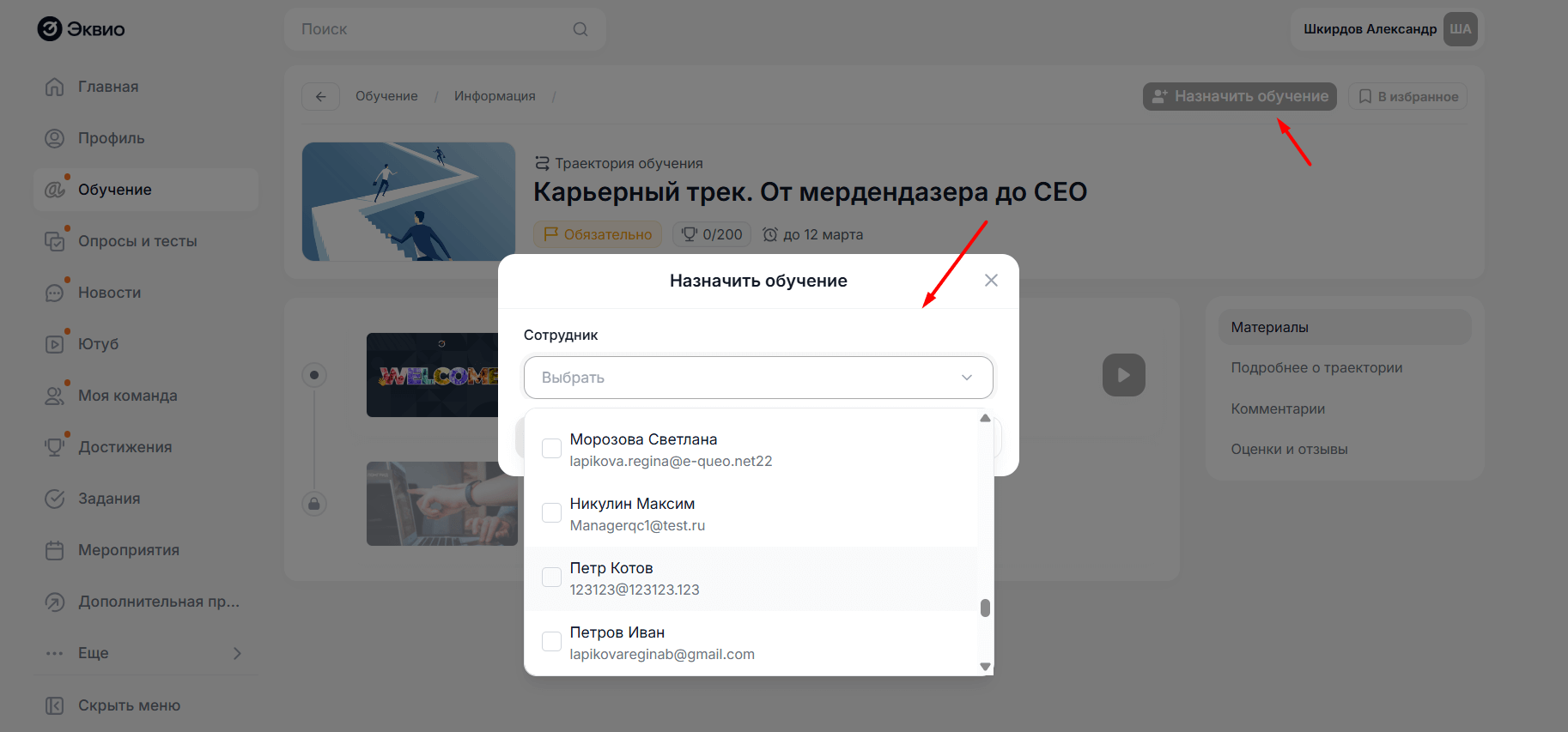1568x732 pixels.
Task: Open the Сотрудник Выбрать dropdown
Action: [758, 378]
